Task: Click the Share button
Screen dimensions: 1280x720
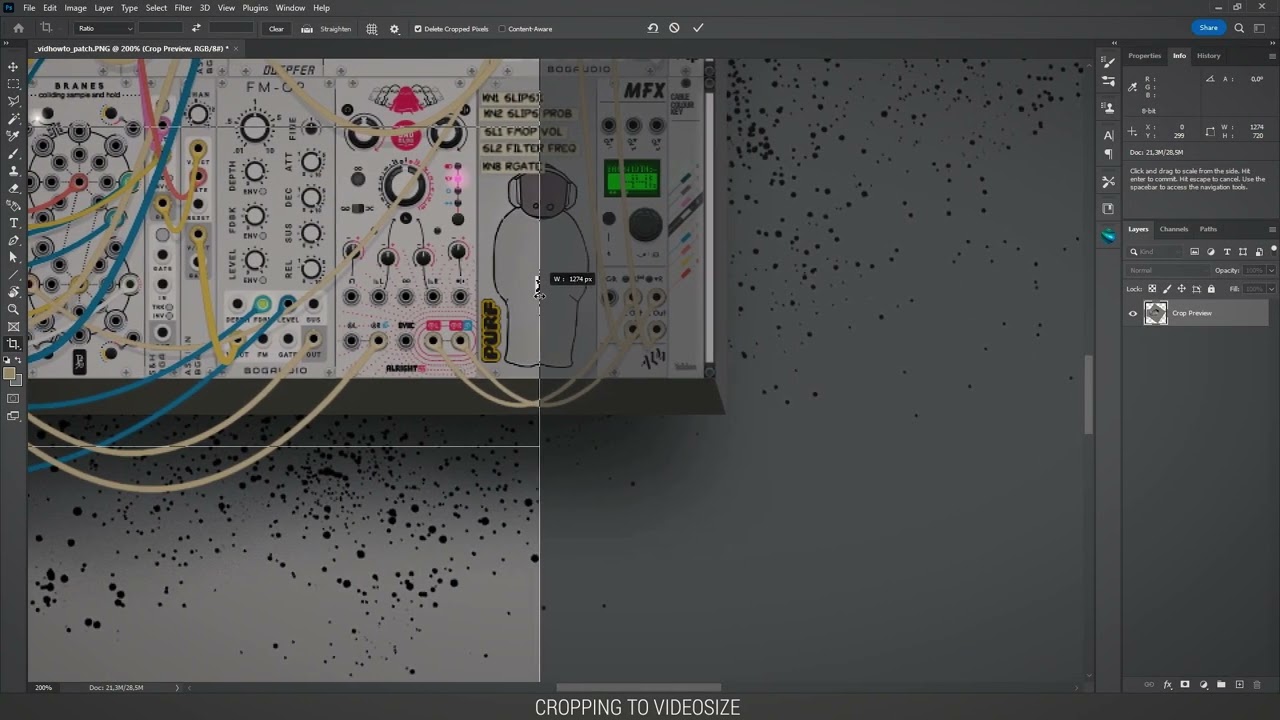Action: (x=1209, y=28)
